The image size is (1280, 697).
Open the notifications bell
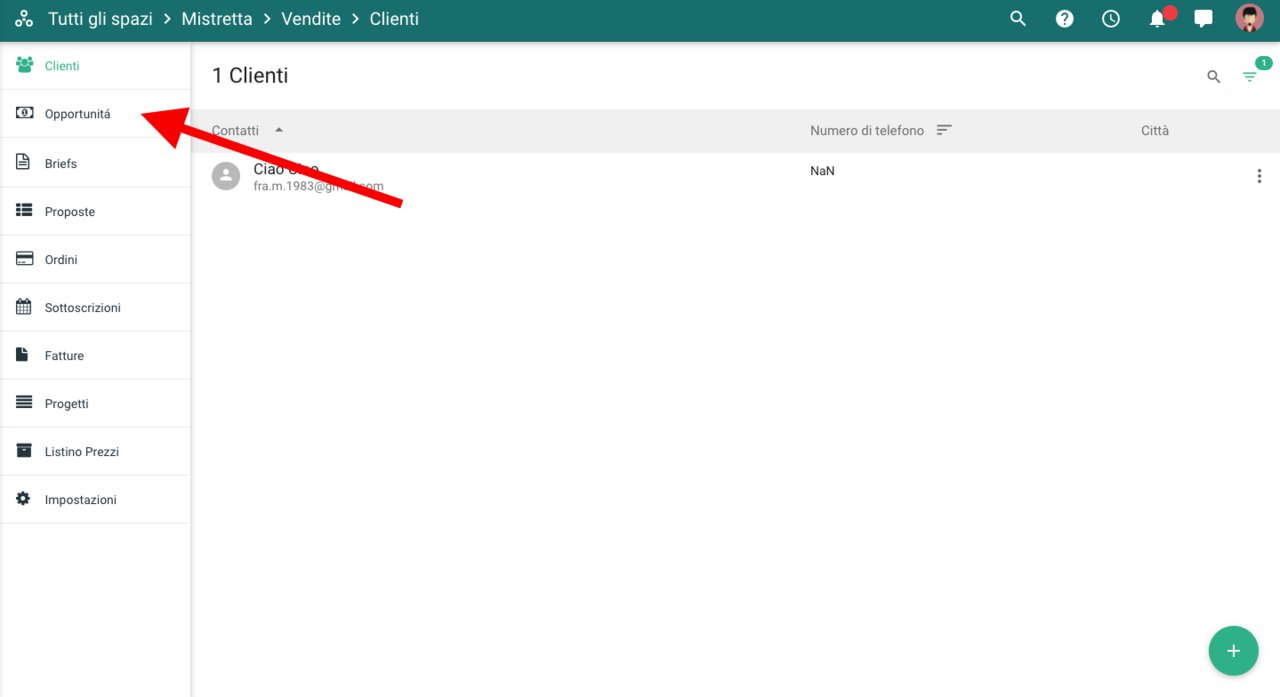pos(1157,19)
